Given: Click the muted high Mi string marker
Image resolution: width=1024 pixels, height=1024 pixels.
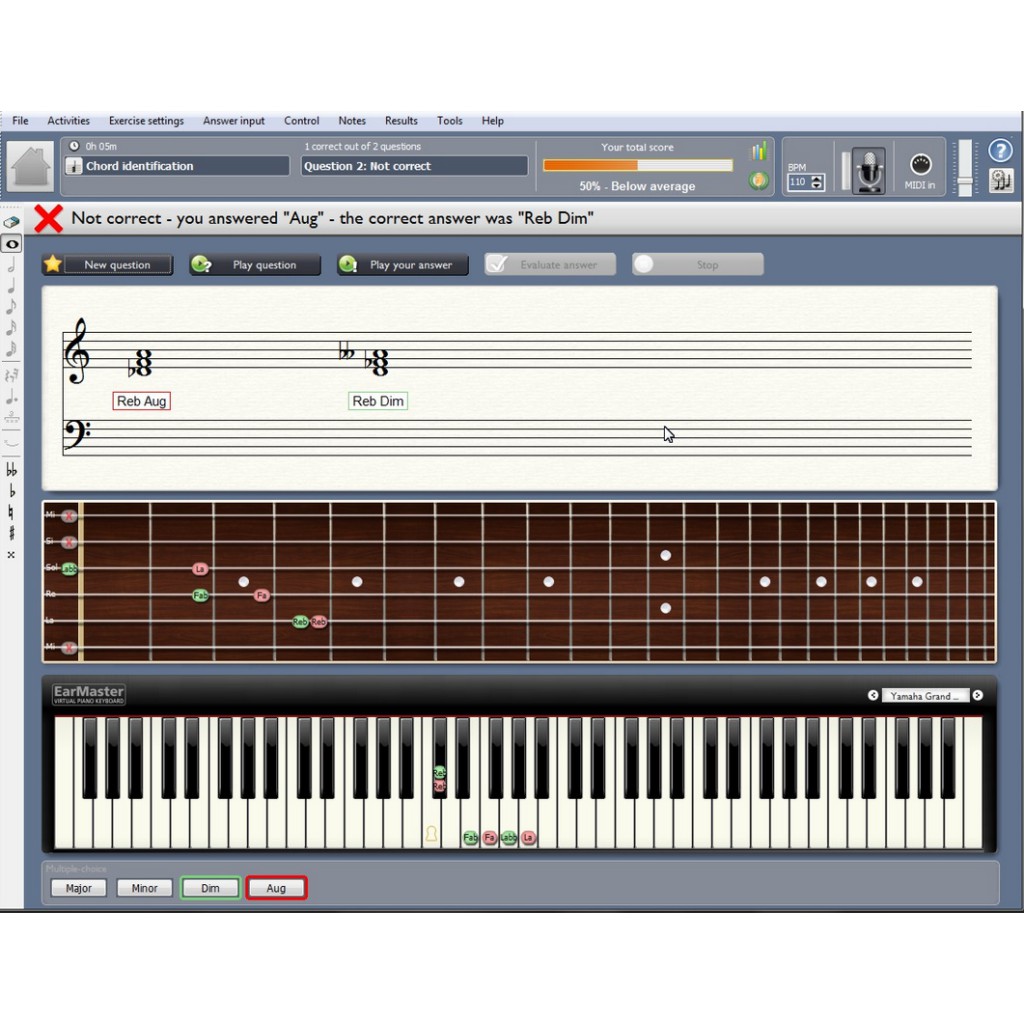Looking at the screenshot, I should (69, 516).
